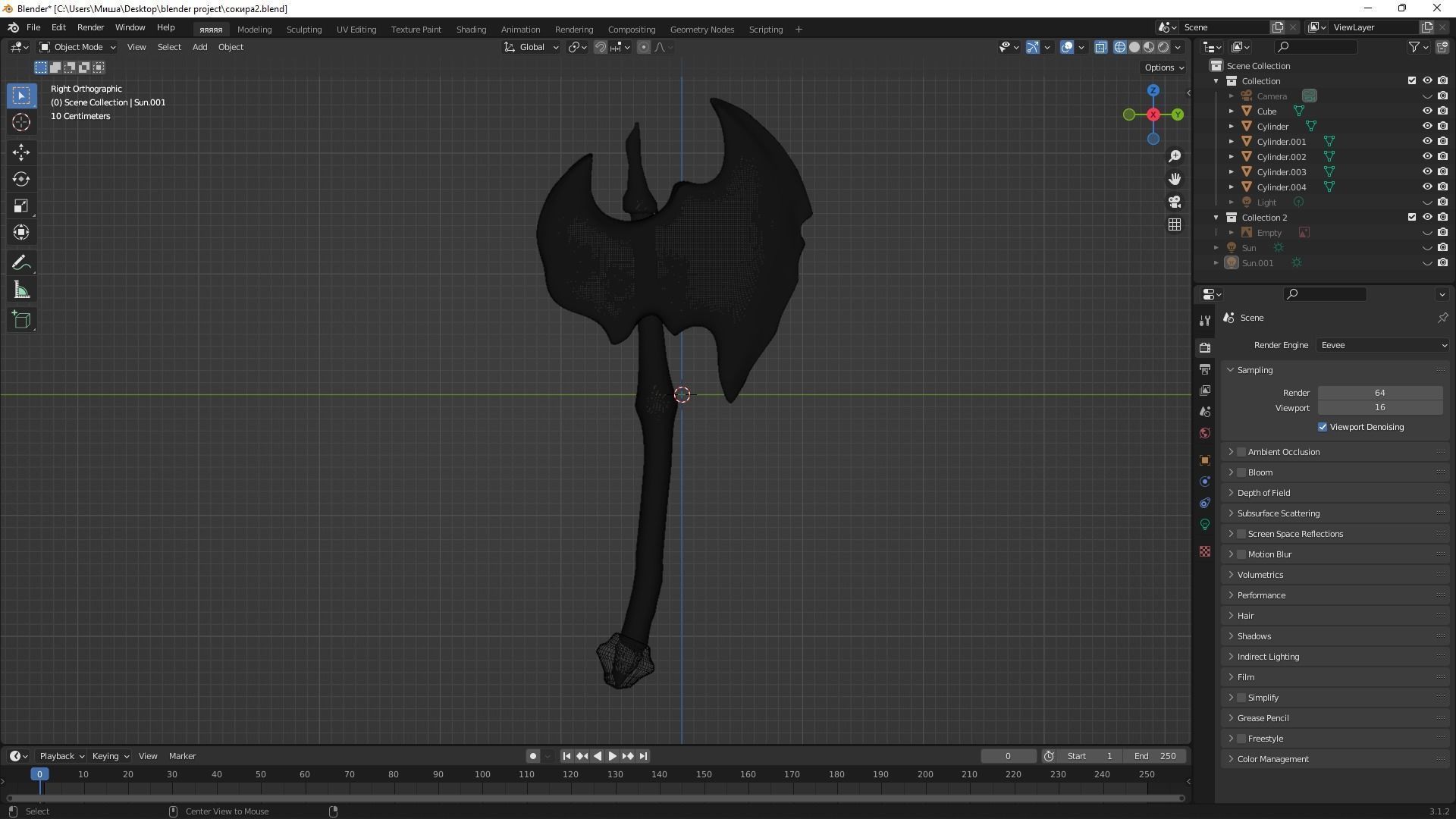Disable Viewport Denoising
The image size is (1456, 819).
point(1322,427)
